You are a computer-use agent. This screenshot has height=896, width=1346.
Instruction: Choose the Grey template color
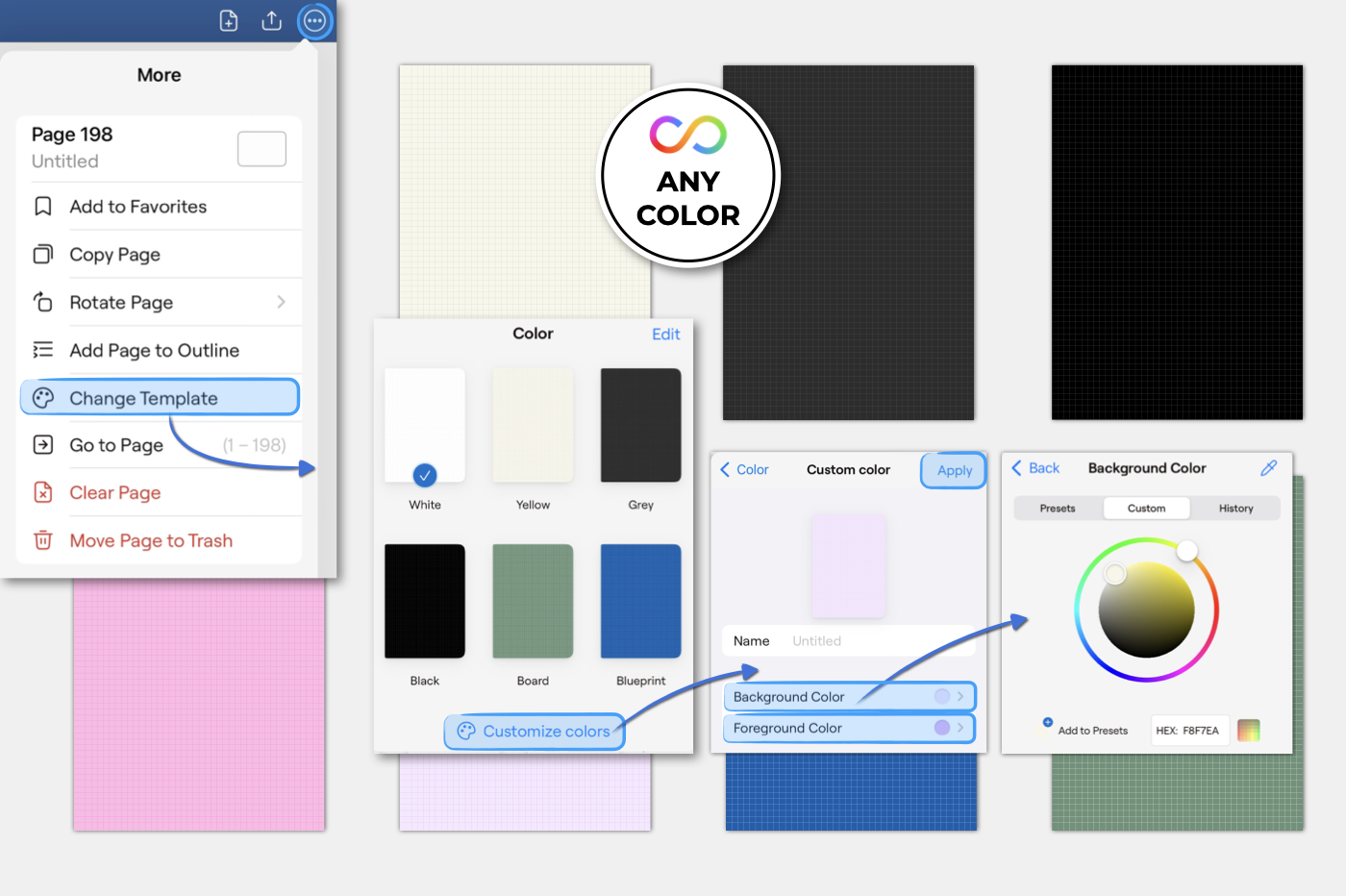click(640, 426)
